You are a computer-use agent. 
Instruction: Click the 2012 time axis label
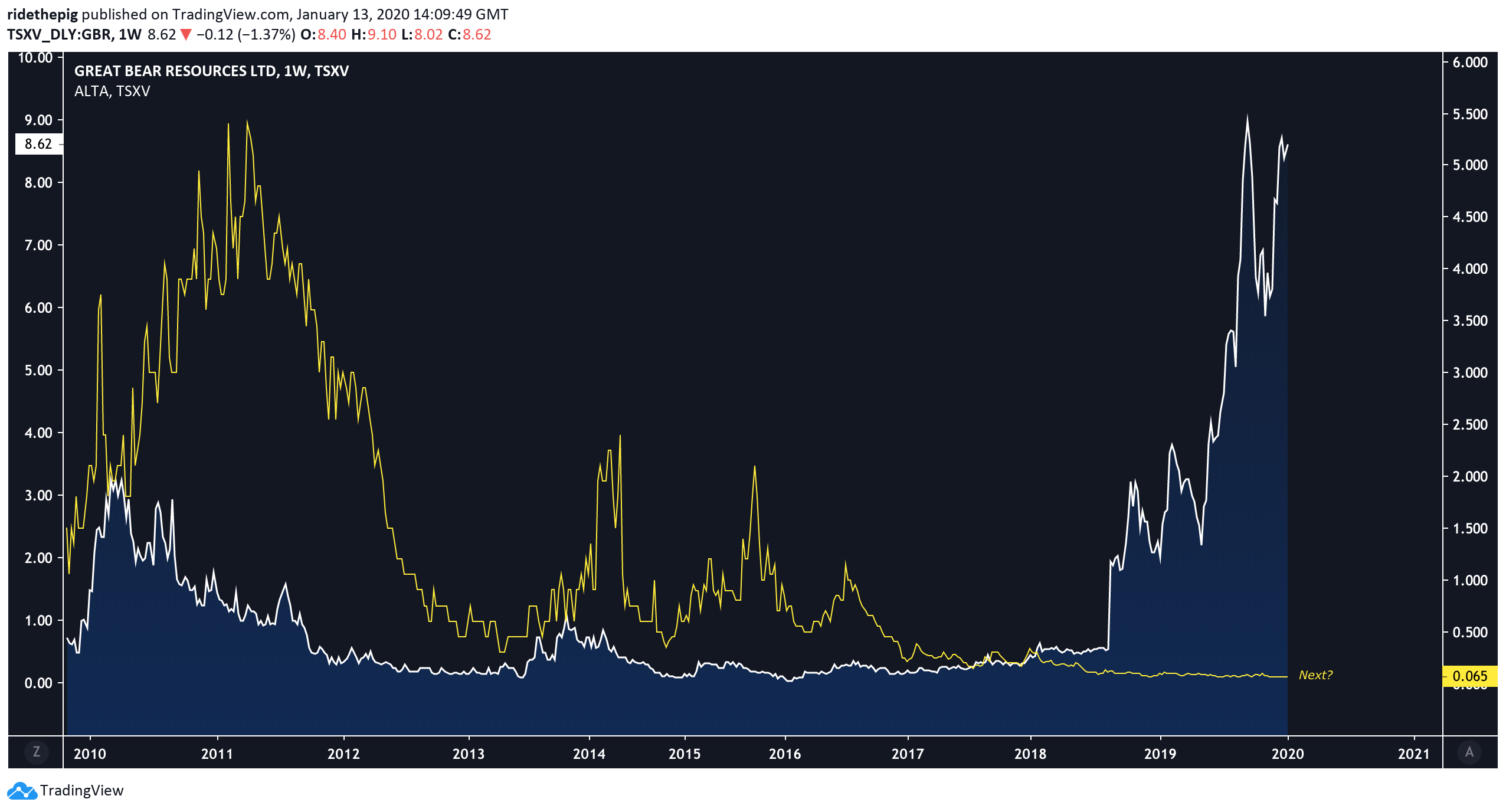point(343,754)
